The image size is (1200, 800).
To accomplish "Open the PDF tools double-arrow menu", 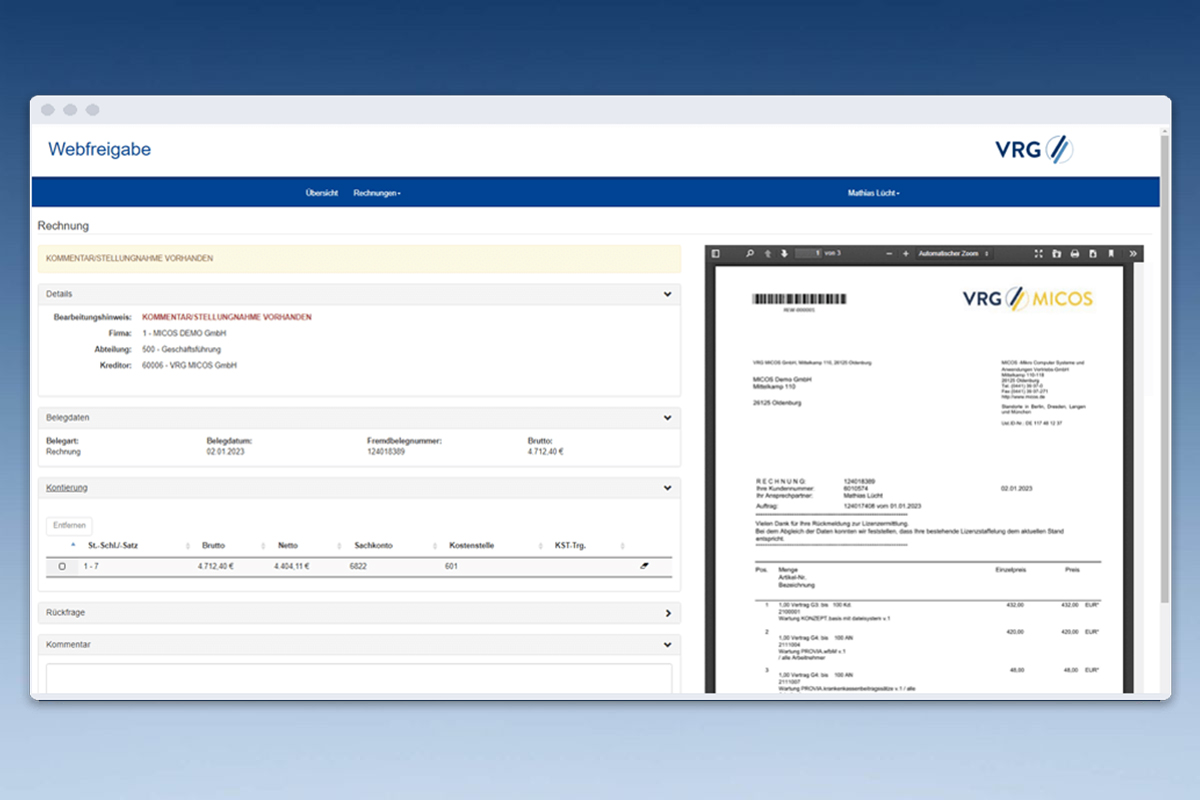I will coord(1133,254).
